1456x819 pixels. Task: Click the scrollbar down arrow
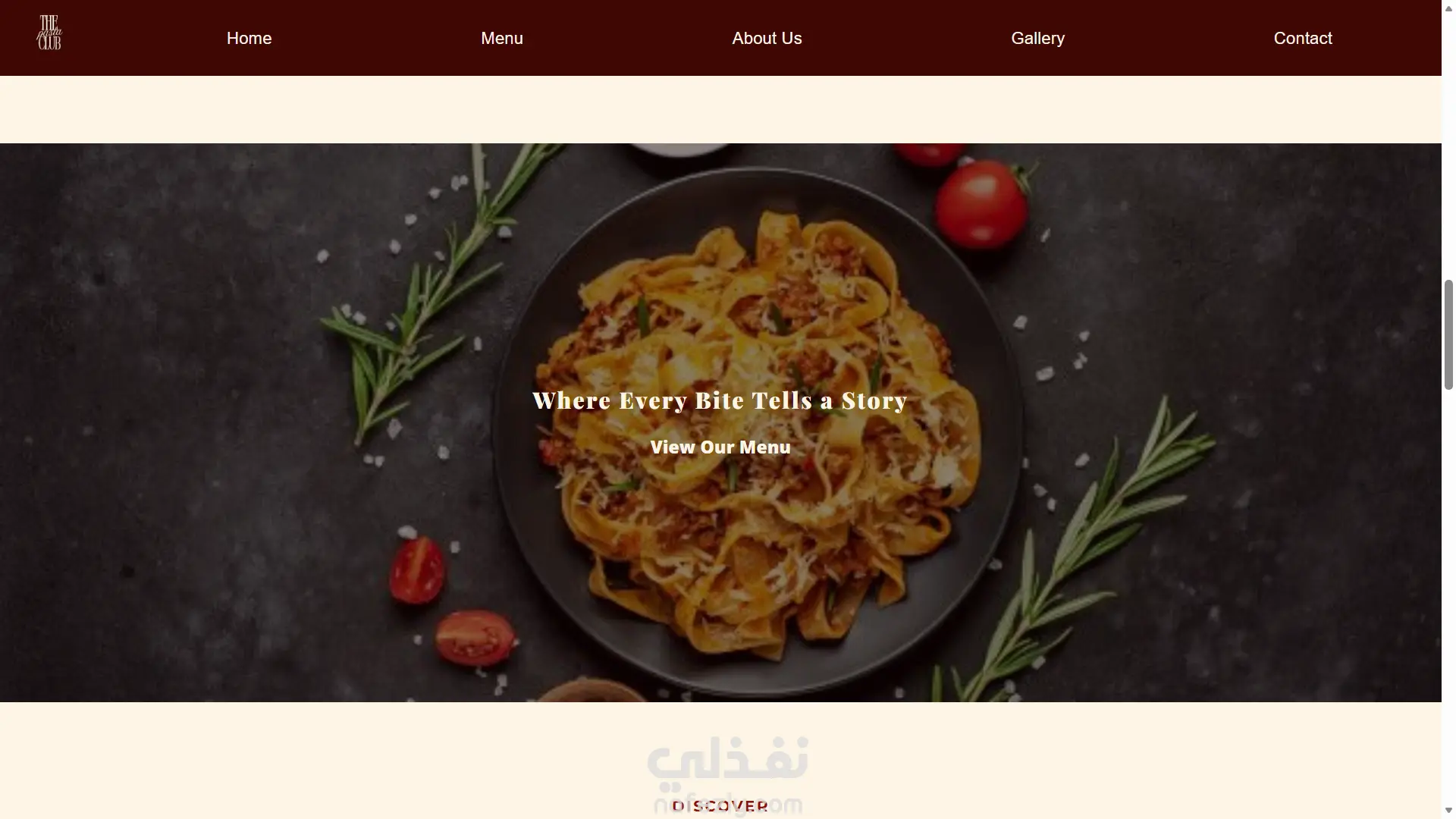1448,812
